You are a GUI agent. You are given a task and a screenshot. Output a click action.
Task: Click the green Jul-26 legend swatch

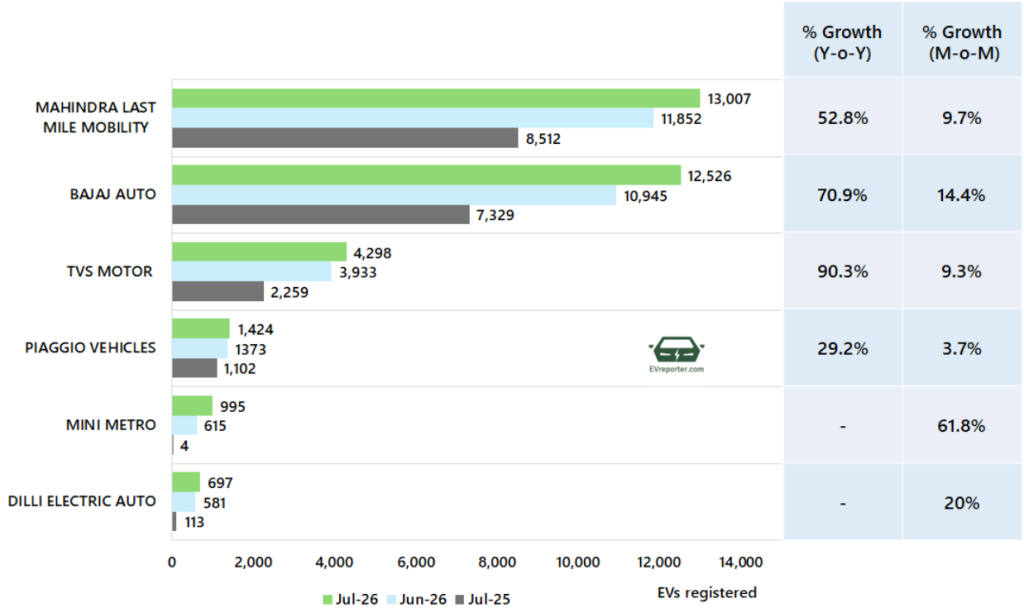pos(328,599)
